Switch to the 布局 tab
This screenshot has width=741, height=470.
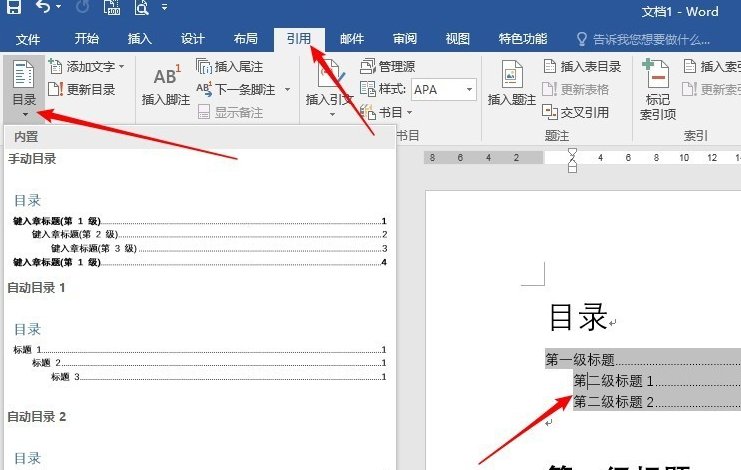coord(245,39)
